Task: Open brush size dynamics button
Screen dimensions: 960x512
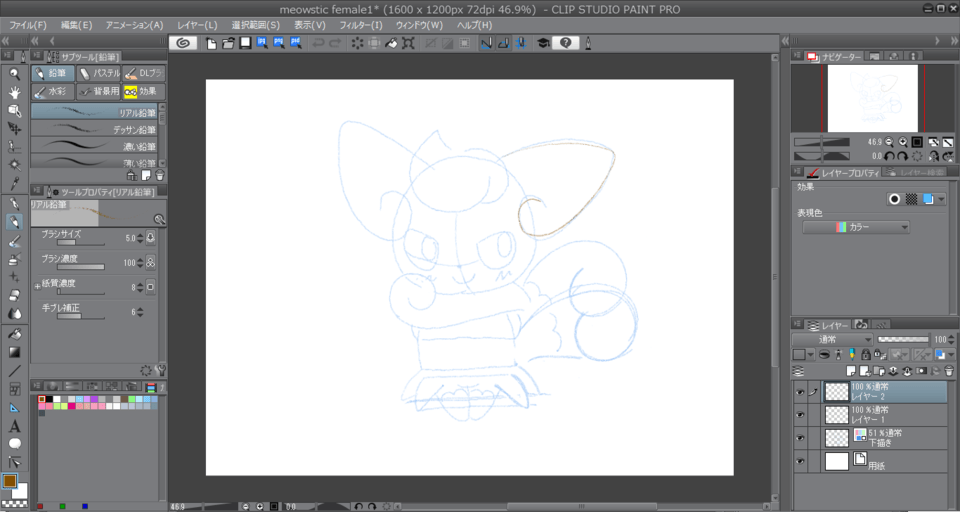Action: coord(150,238)
